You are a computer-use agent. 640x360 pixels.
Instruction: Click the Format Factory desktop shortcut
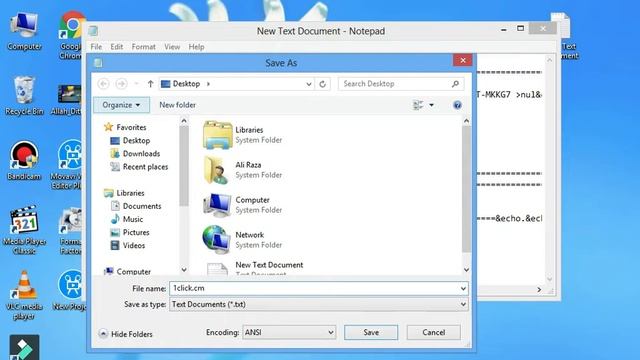71,231
